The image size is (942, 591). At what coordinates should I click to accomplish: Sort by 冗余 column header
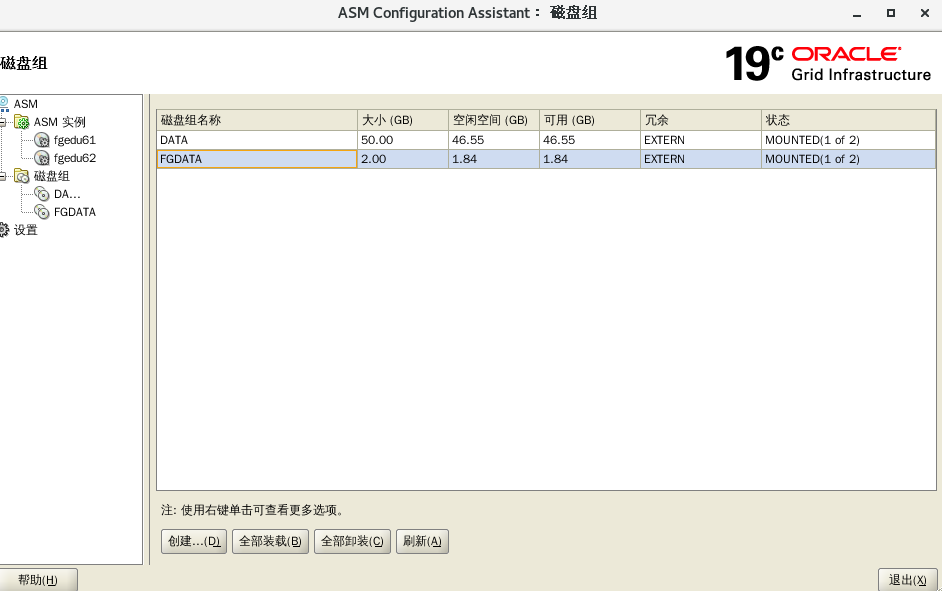[x=701, y=120]
